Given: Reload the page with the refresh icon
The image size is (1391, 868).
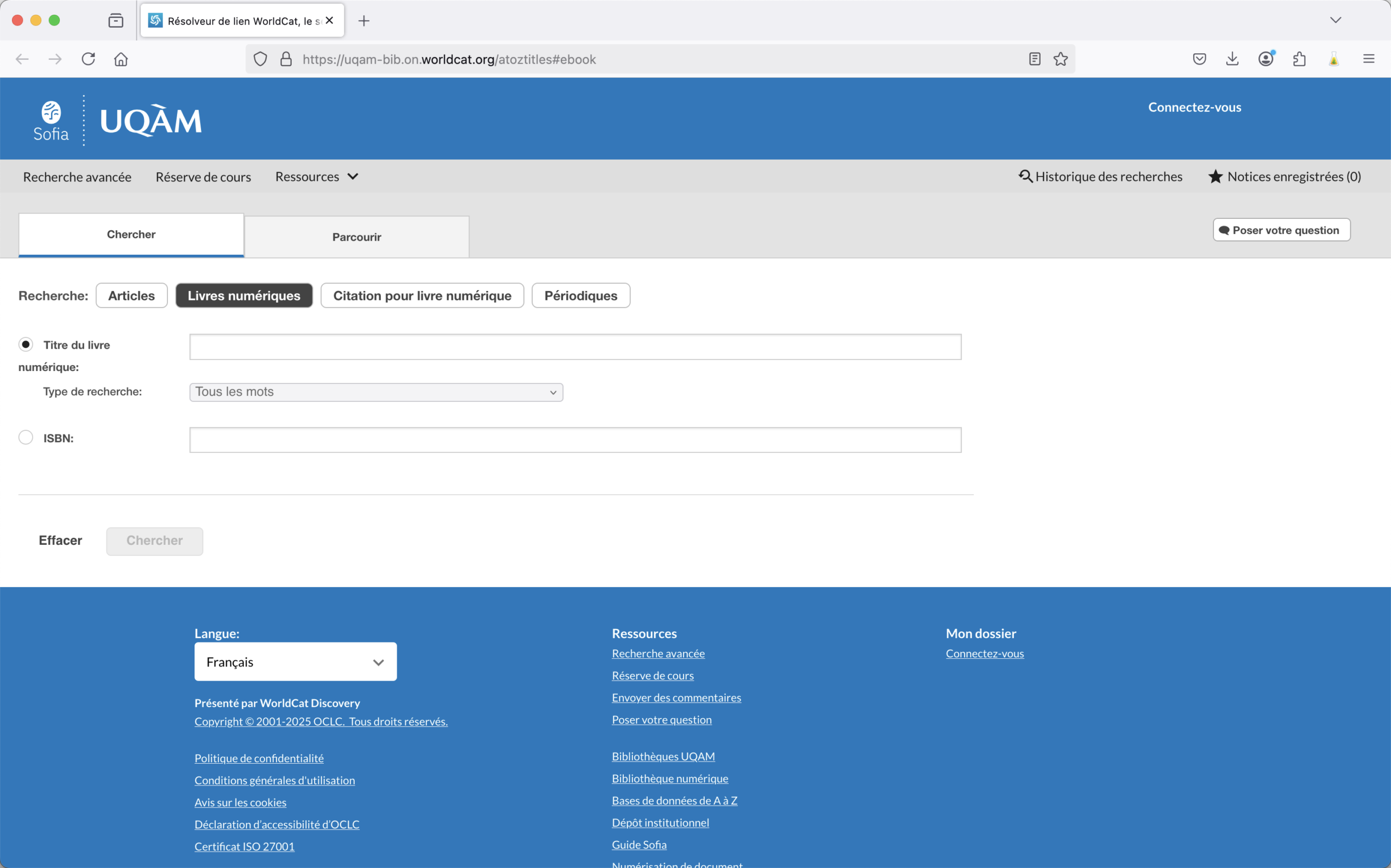Looking at the screenshot, I should point(88,59).
